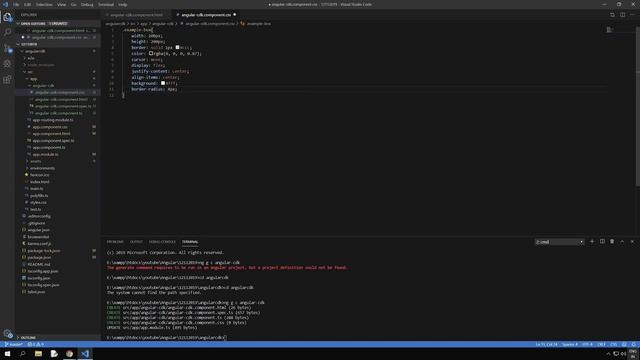The height and width of the screenshot is (360, 640).
Task: Open the Search view in activity bar
Action: (x=7, y=32)
